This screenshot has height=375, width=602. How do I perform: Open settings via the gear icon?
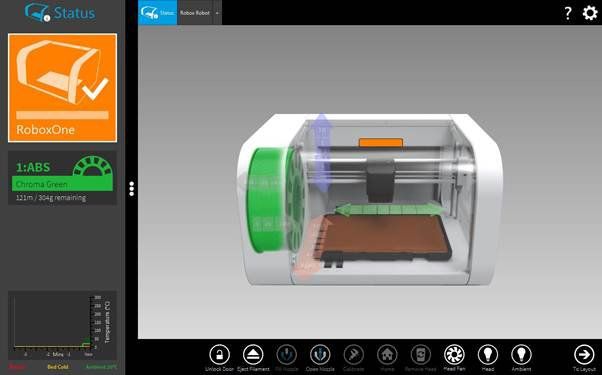click(x=590, y=13)
